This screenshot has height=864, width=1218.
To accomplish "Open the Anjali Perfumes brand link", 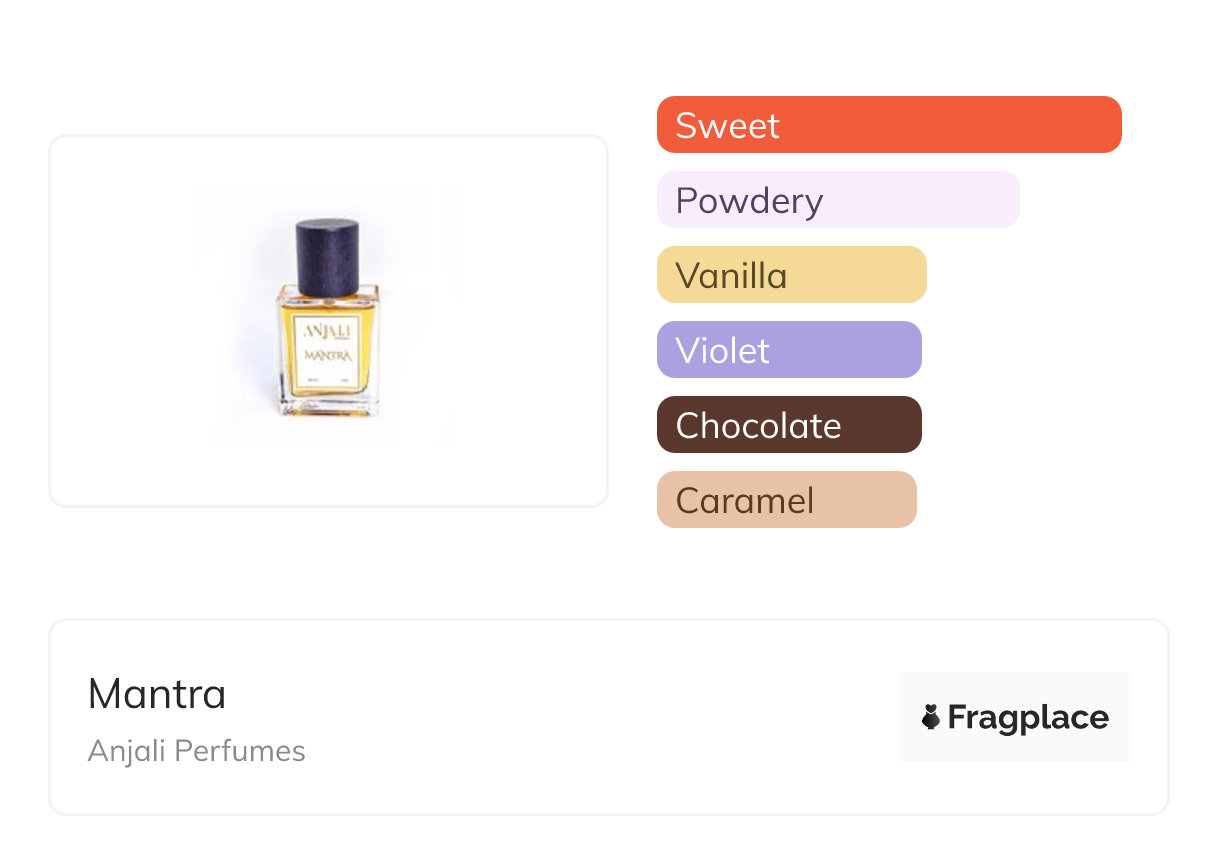I will [197, 751].
